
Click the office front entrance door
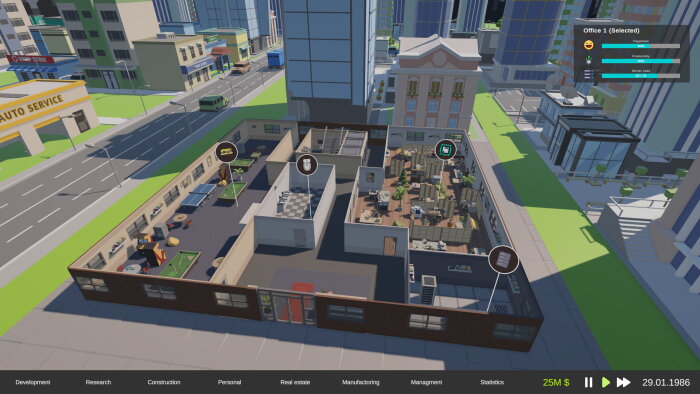tap(287, 307)
